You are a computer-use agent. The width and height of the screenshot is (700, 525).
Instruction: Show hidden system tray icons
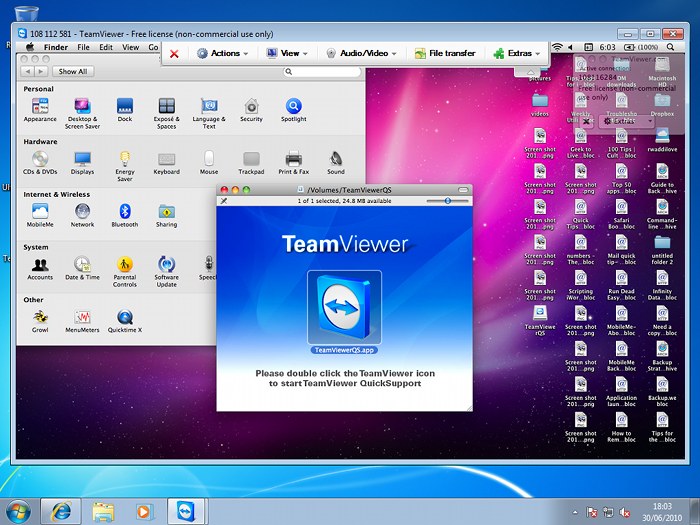point(575,512)
